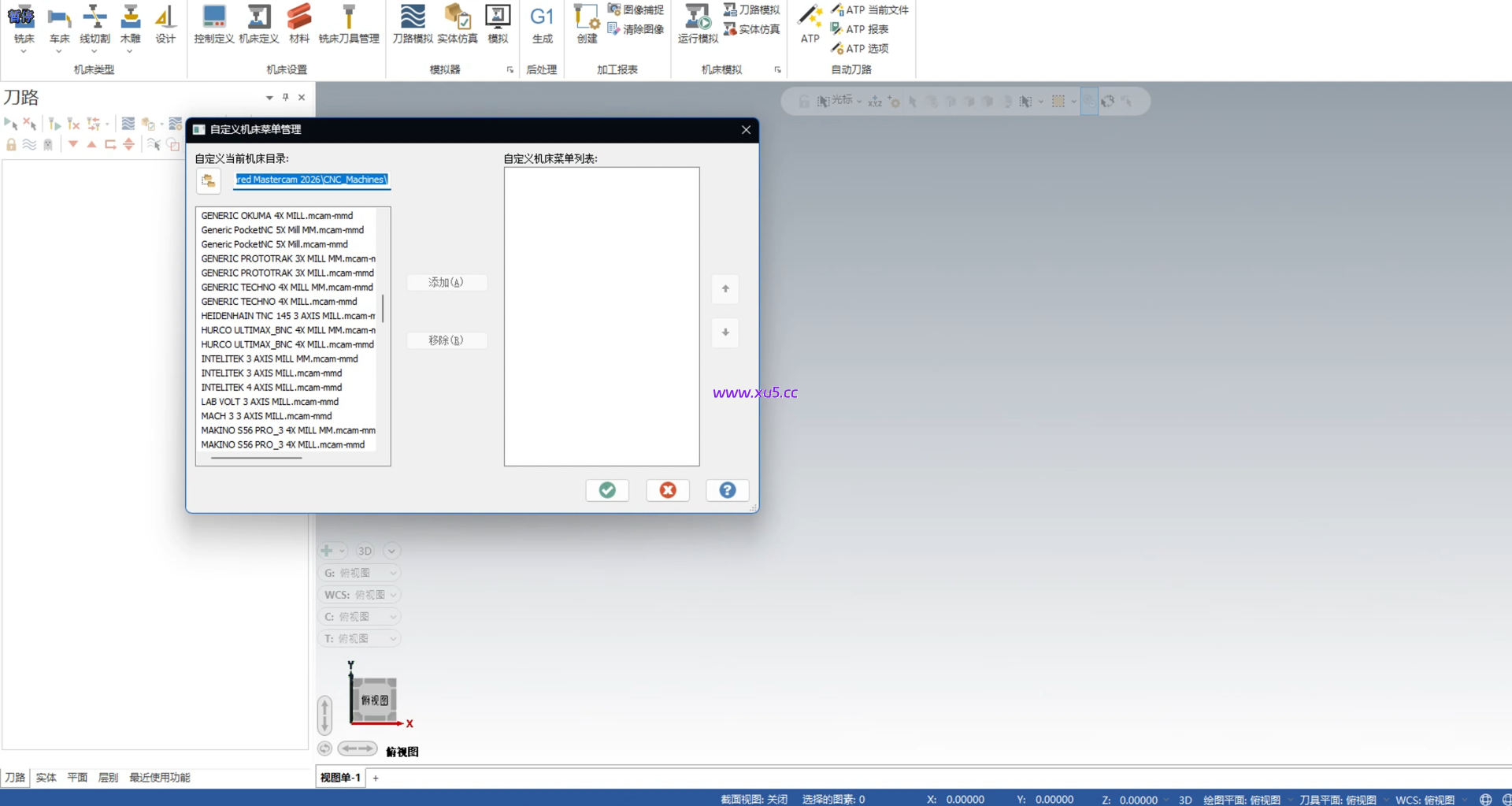Screen dimensions: 1512x806
Task: Launch 实体仿真 in the simulator group
Action: 458,24
